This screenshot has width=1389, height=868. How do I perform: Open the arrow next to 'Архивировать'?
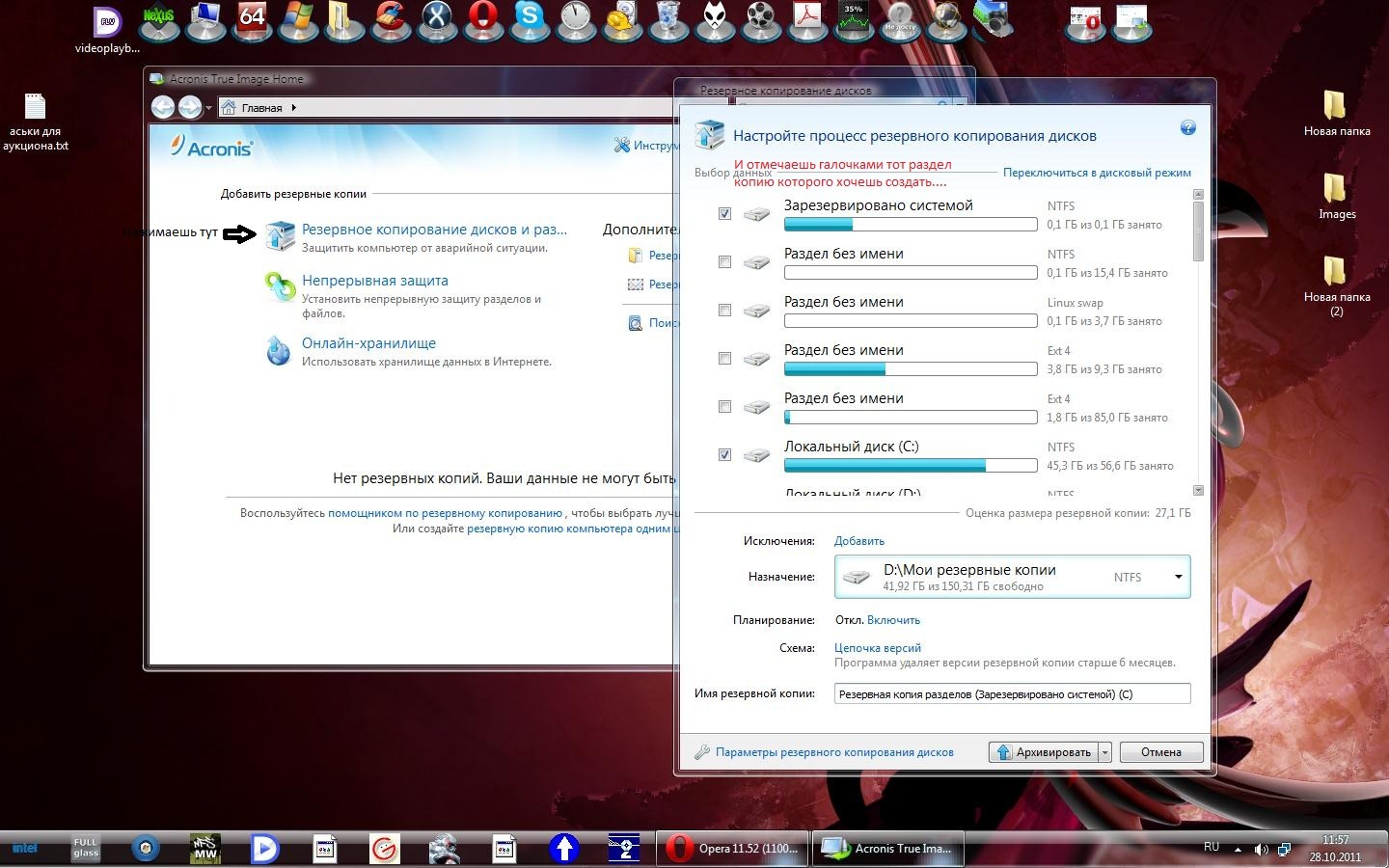coord(1105,752)
